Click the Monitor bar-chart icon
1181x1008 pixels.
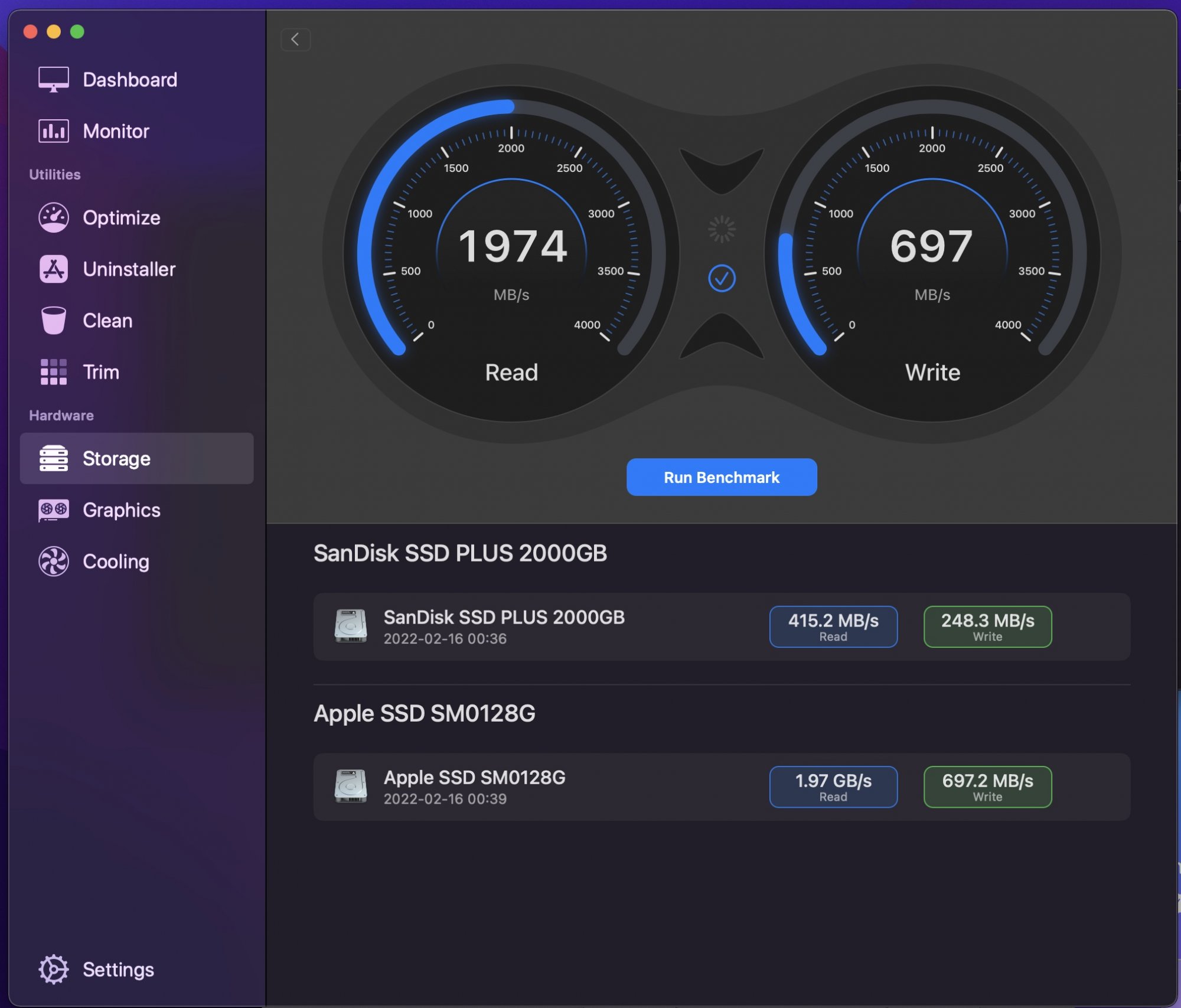(53, 131)
